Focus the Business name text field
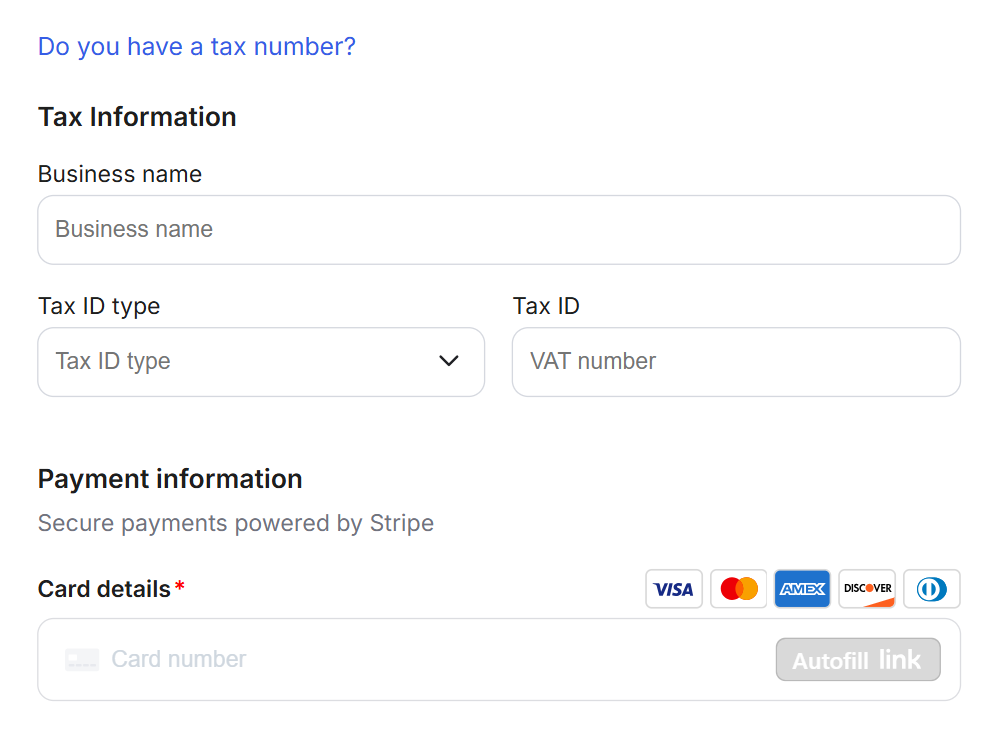Viewport: 997px width, 731px height. click(498, 230)
